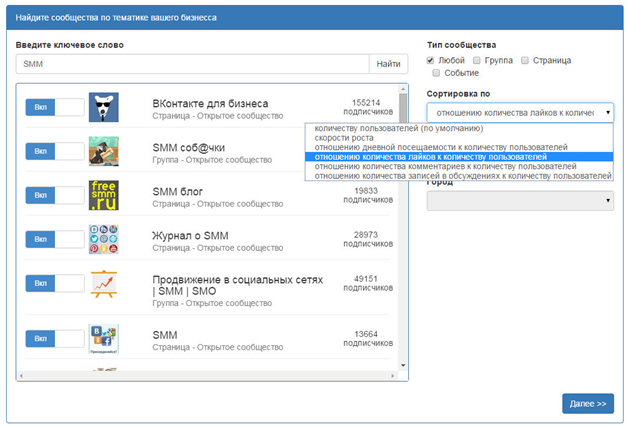
Task: Toggle the Вкл switch for SMM page
Action: click(55, 338)
